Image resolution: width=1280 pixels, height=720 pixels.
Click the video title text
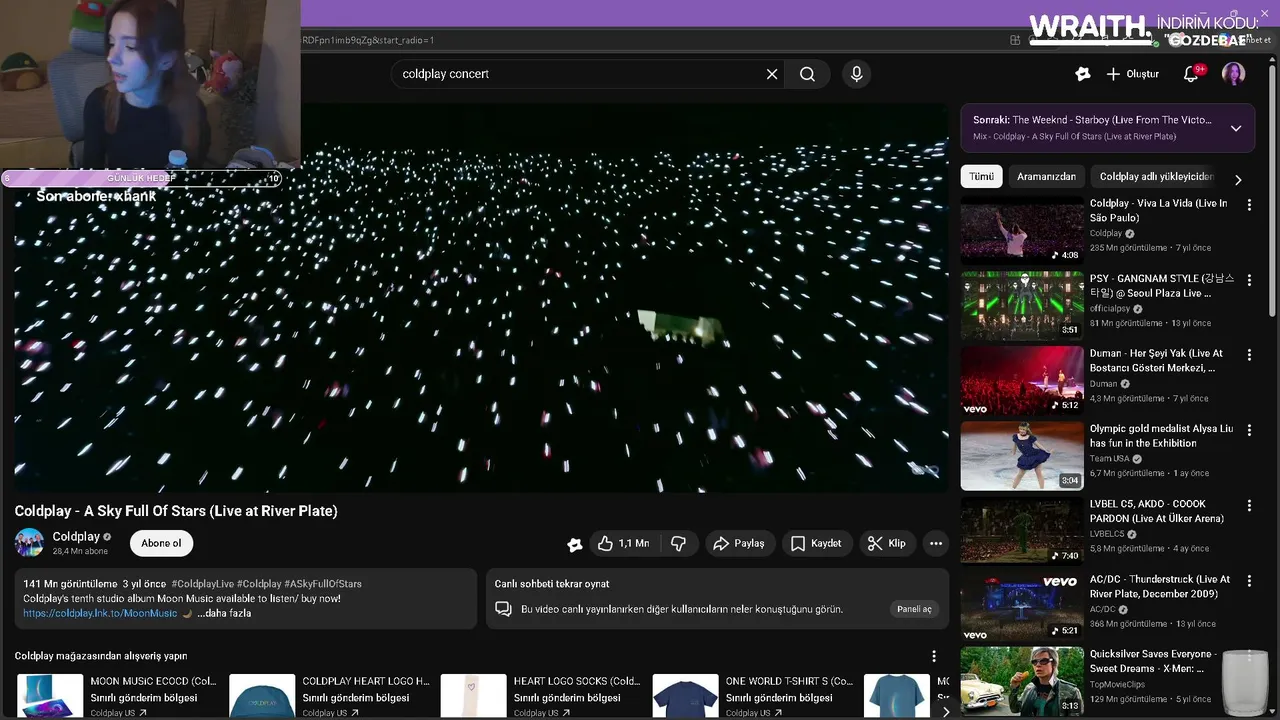point(176,511)
